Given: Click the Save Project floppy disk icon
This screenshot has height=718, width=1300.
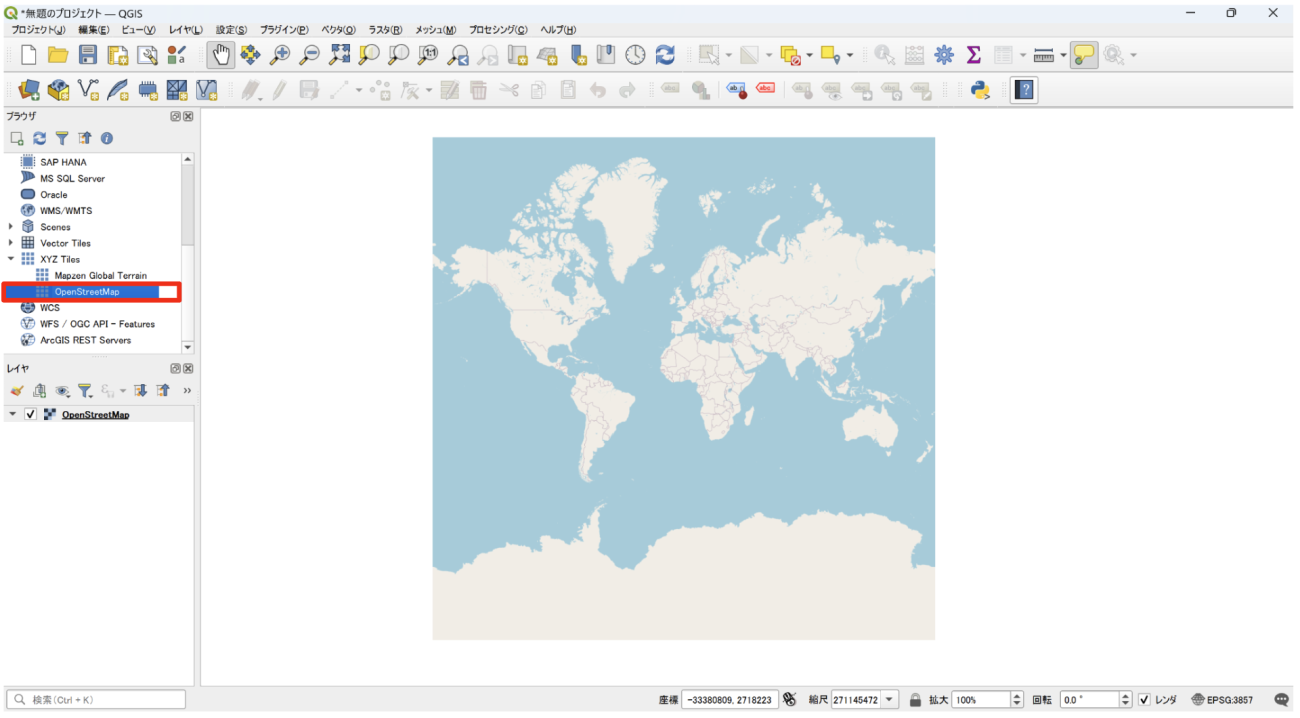Looking at the screenshot, I should (x=88, y=56).
